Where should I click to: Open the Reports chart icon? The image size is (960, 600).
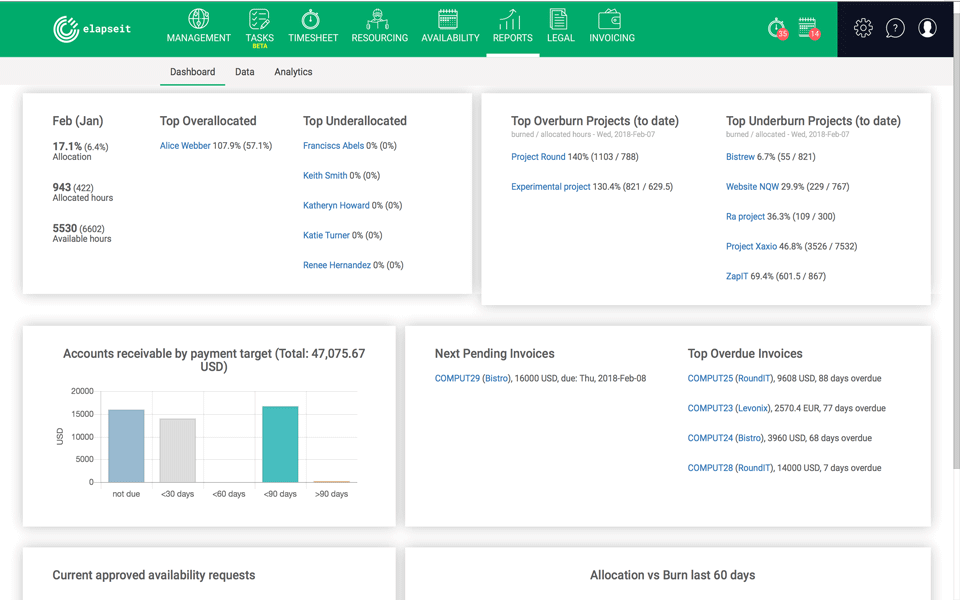click(x=510, y=19)
